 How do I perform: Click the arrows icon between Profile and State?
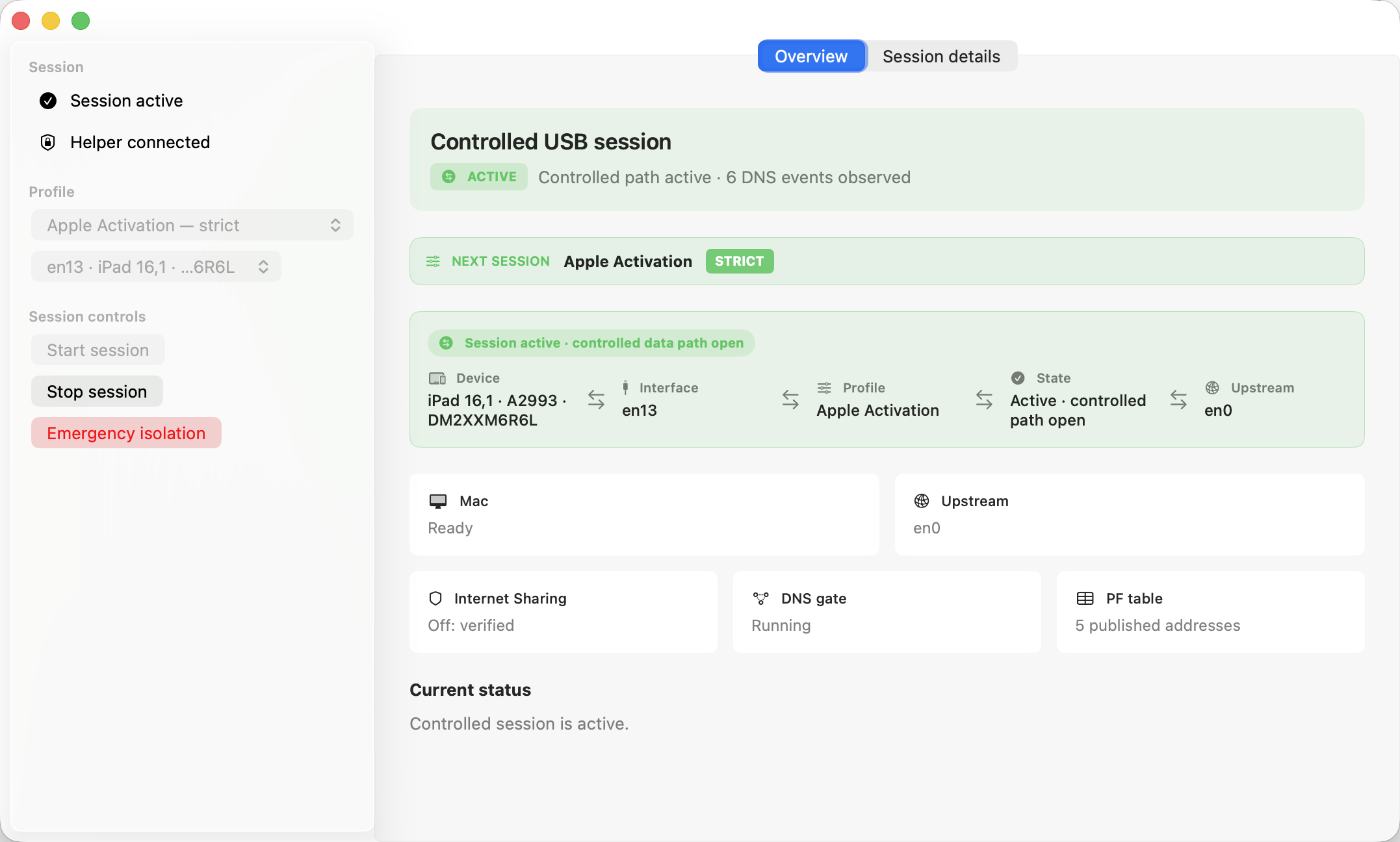[x=984, y=399]
